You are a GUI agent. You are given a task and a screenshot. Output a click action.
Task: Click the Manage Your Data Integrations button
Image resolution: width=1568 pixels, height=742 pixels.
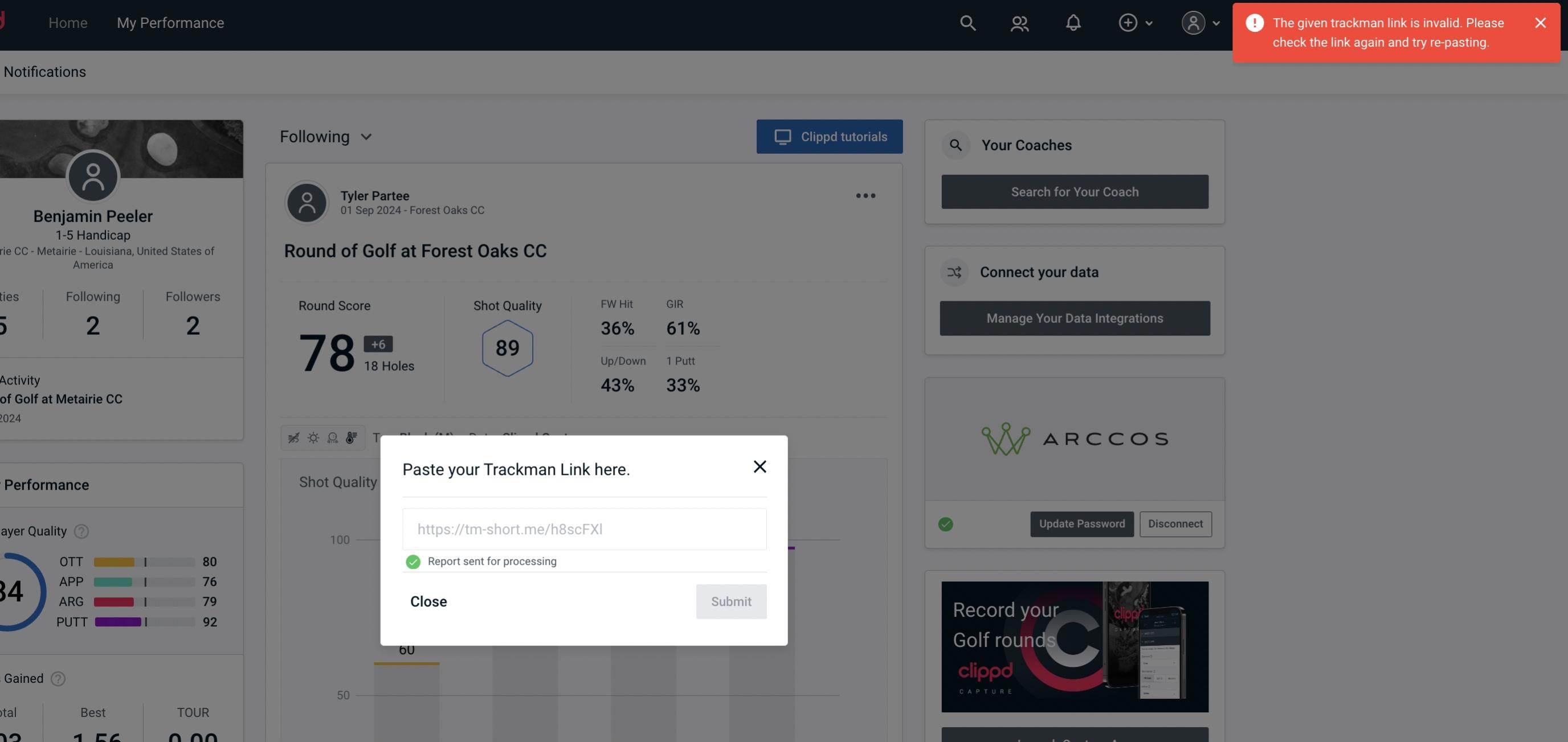point(1074,318)
